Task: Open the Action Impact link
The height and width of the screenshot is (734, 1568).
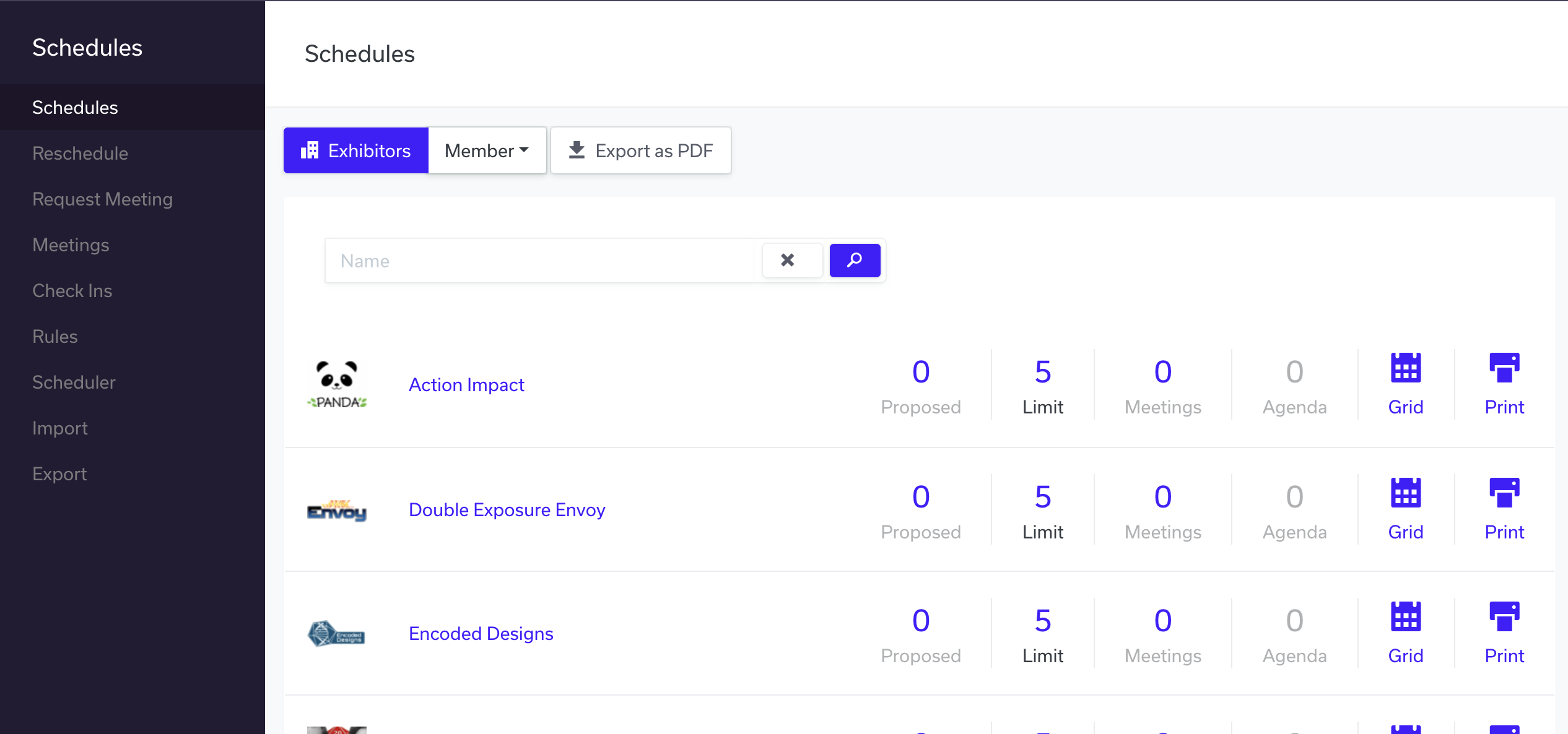Action: [466, 384]
